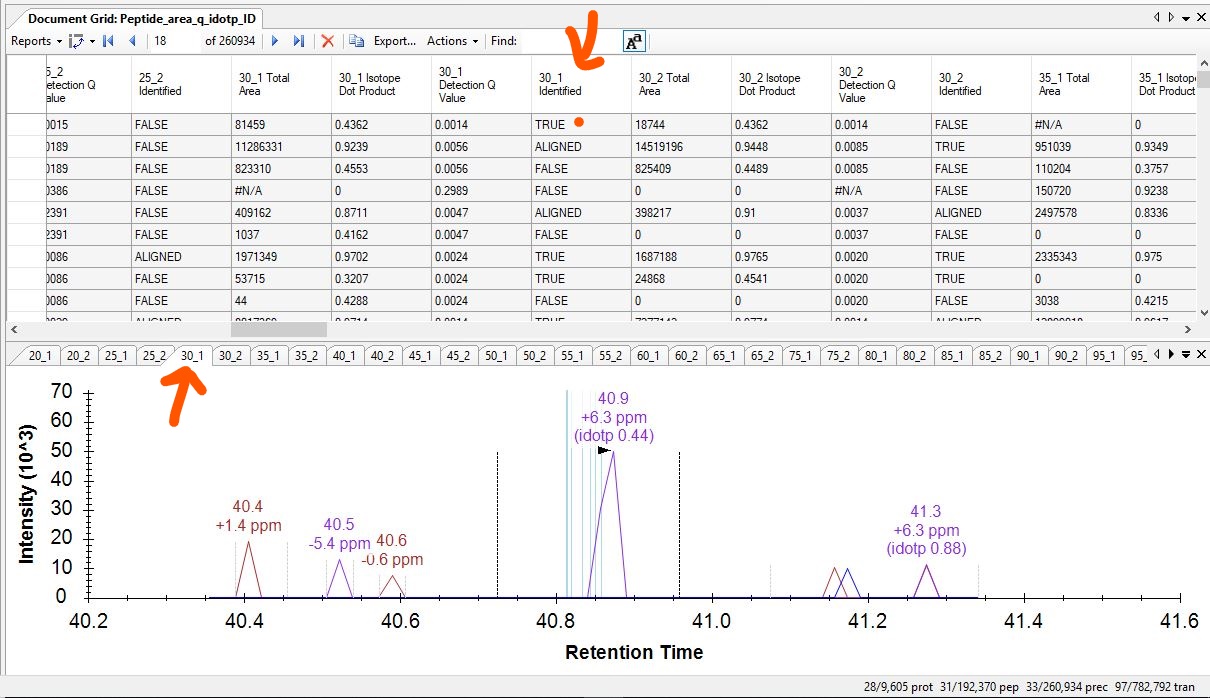The width and height of the screenshot is (1210, 698).
Task: Click the Export... button
Action: (x=394, y=41)
